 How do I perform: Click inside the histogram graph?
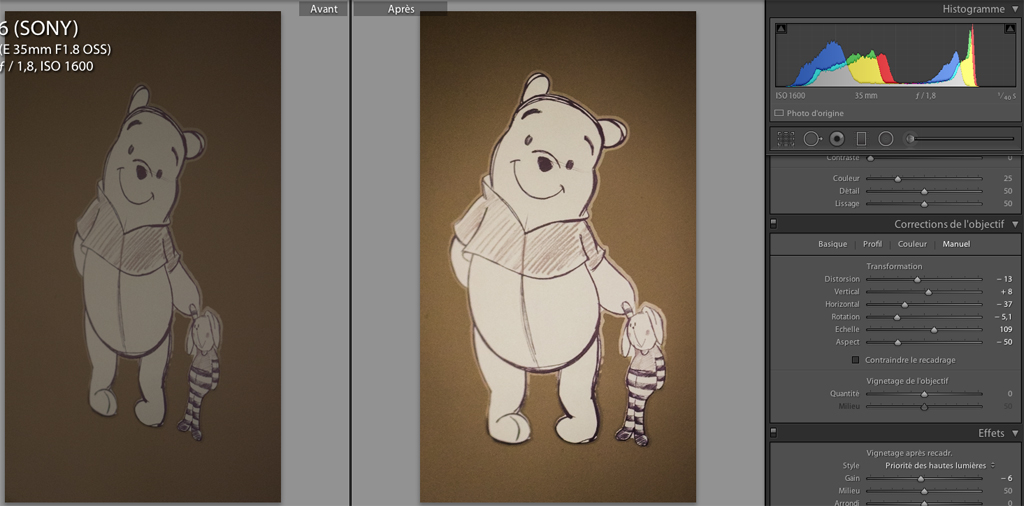(895, 54)
